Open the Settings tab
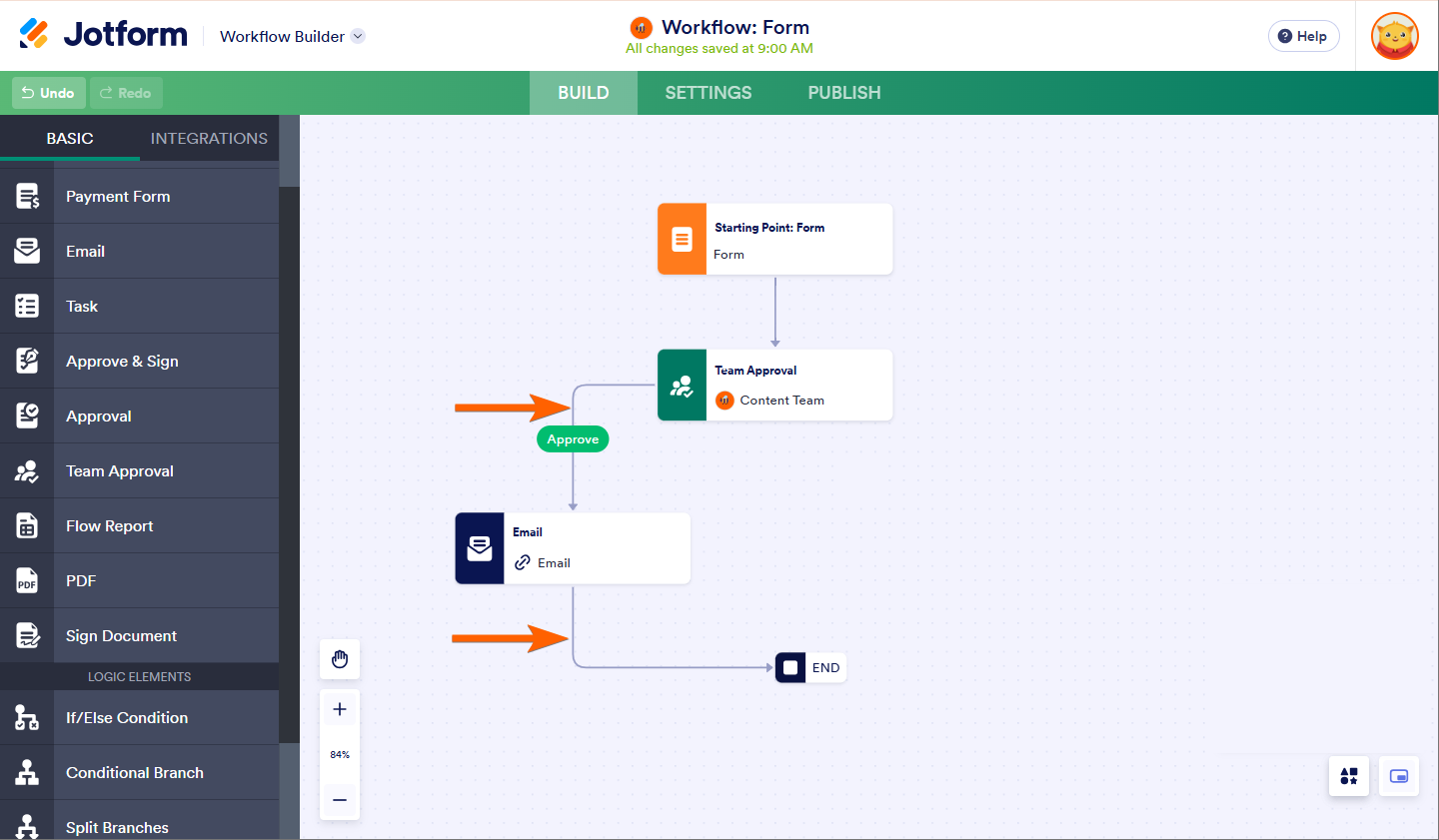This screenshot has height=840, width=1439. pyautogui.click(x=709, y=93)
